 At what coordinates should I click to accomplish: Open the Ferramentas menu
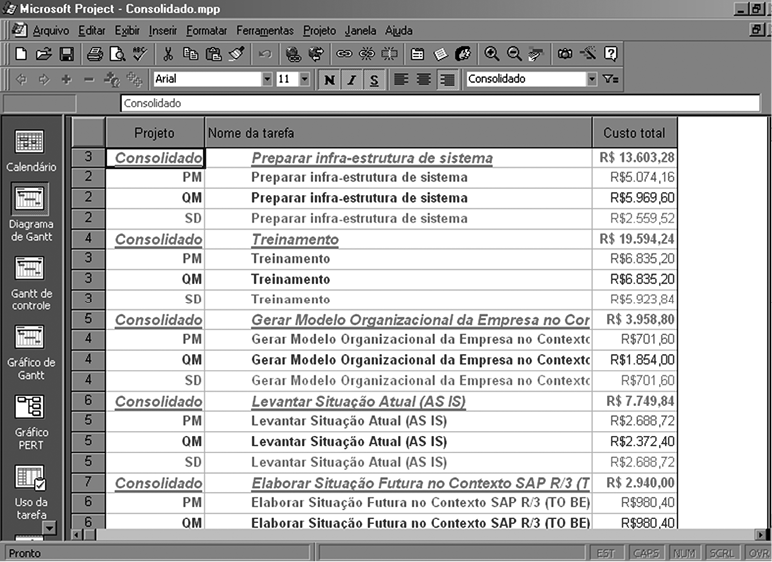click(x=265, y=31)
